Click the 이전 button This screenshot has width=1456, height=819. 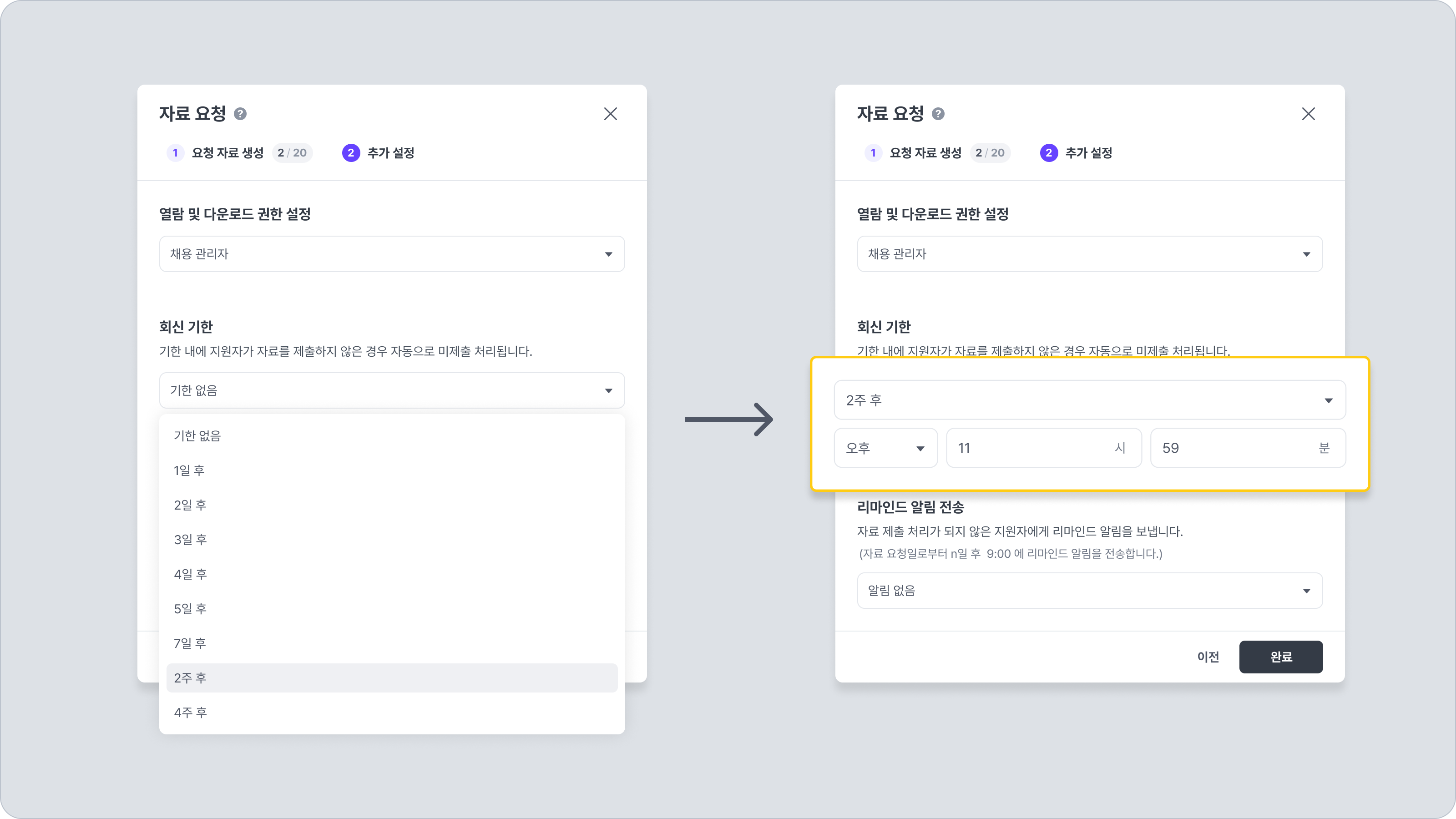pos(1208,657)
